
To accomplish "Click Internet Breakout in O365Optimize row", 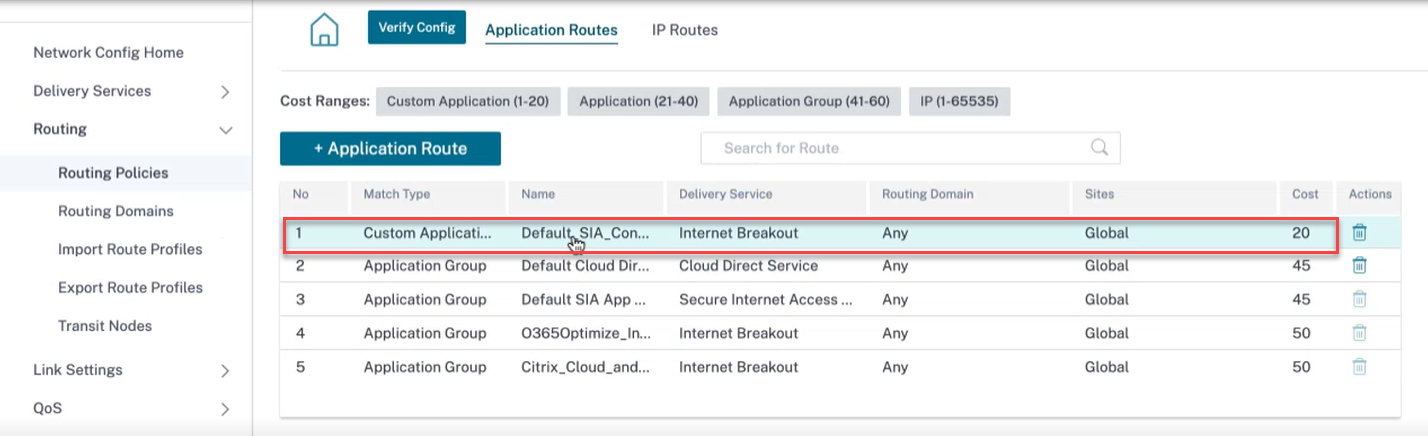I will click(738, 333).
